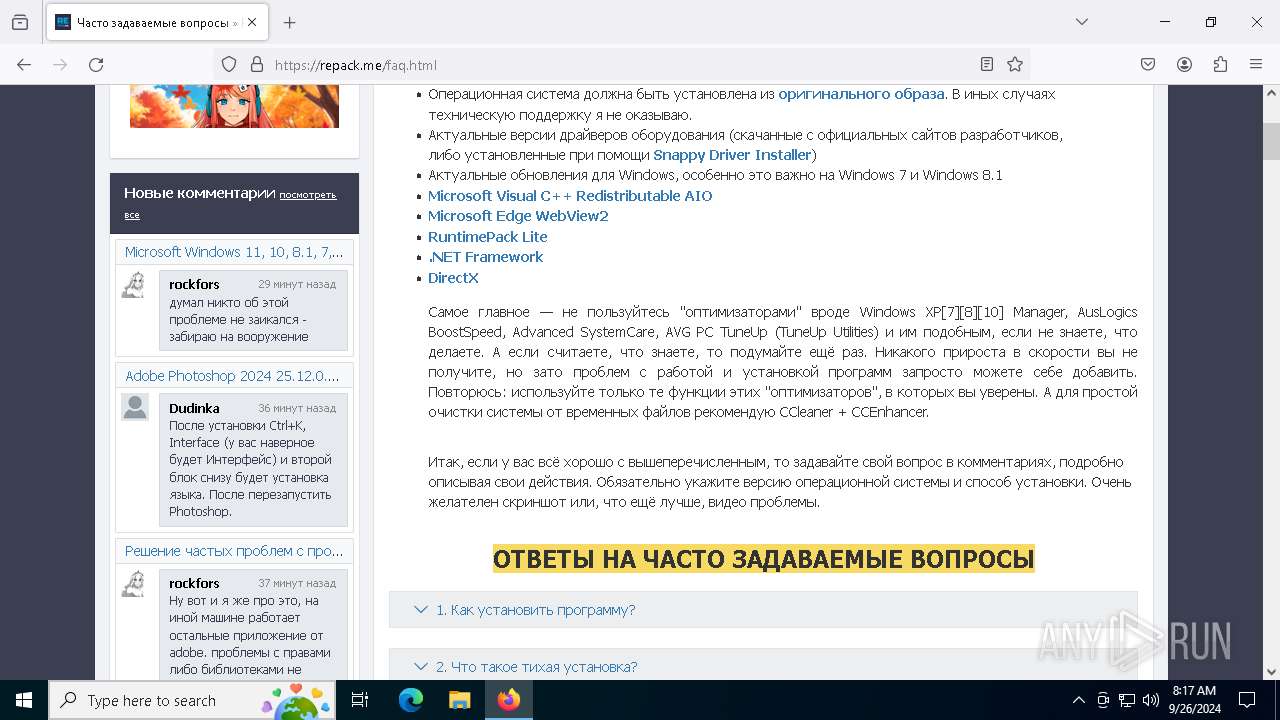Bookmark this page with the star icon
The width and height of the screenshot is (1280, 720).
pos(1015,64)
